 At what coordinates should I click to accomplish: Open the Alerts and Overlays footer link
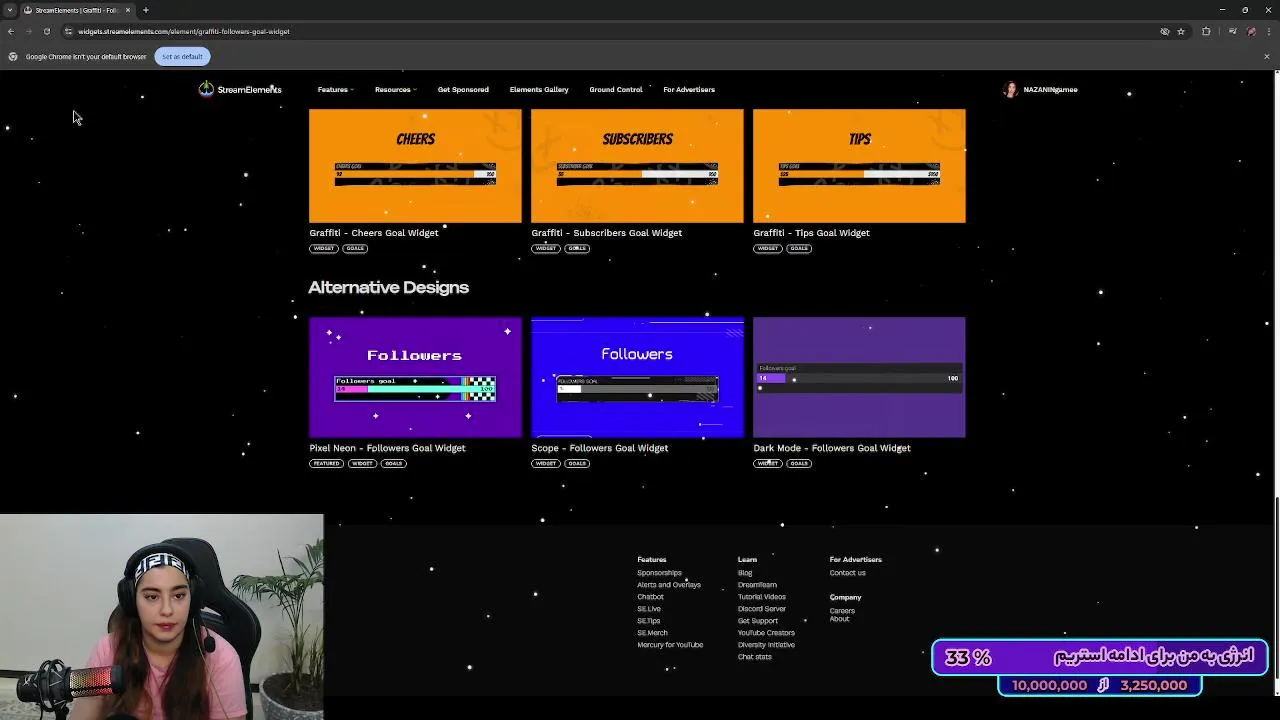click(x=669, y=585)
